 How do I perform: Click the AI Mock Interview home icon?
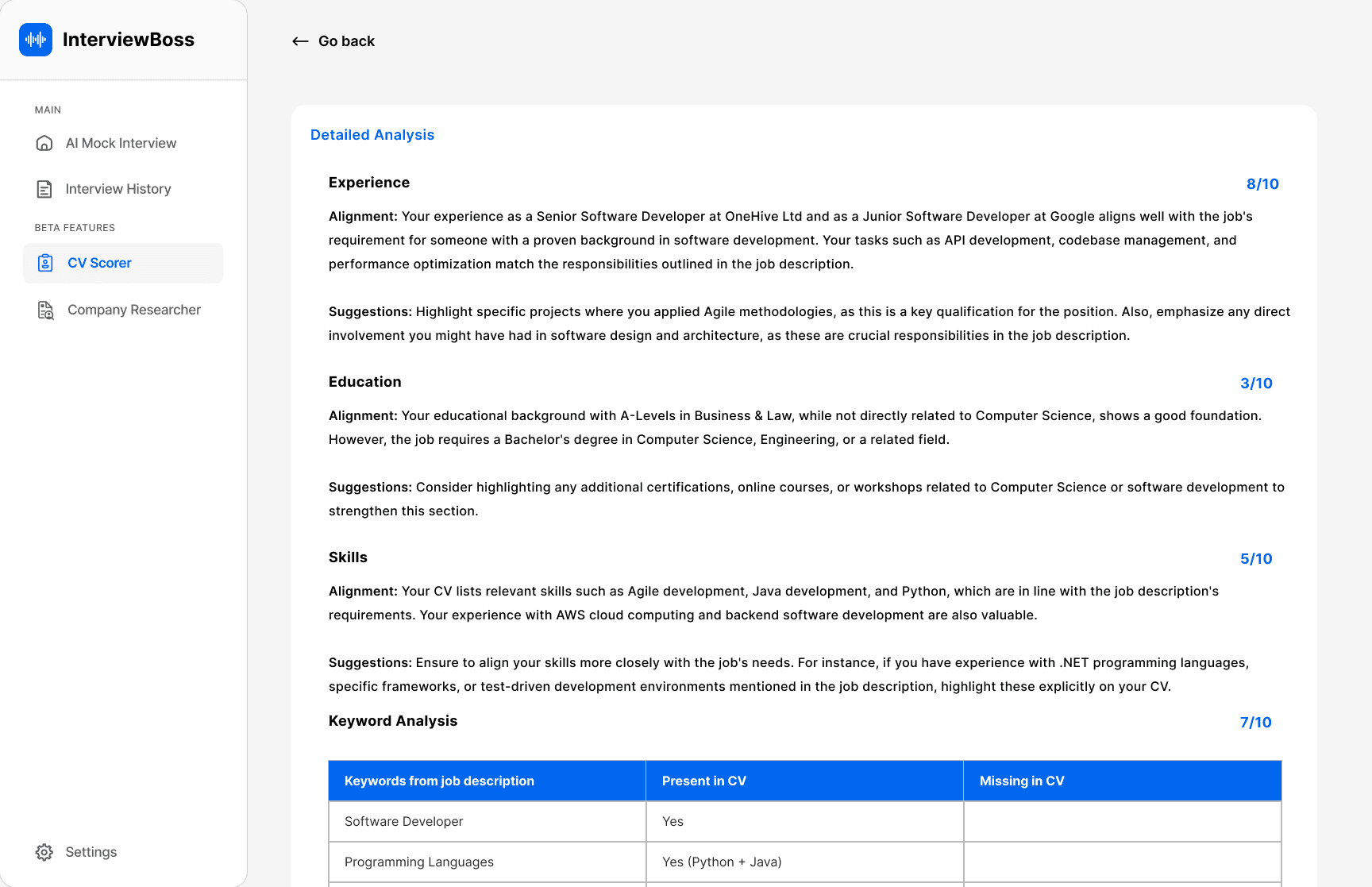44,143
